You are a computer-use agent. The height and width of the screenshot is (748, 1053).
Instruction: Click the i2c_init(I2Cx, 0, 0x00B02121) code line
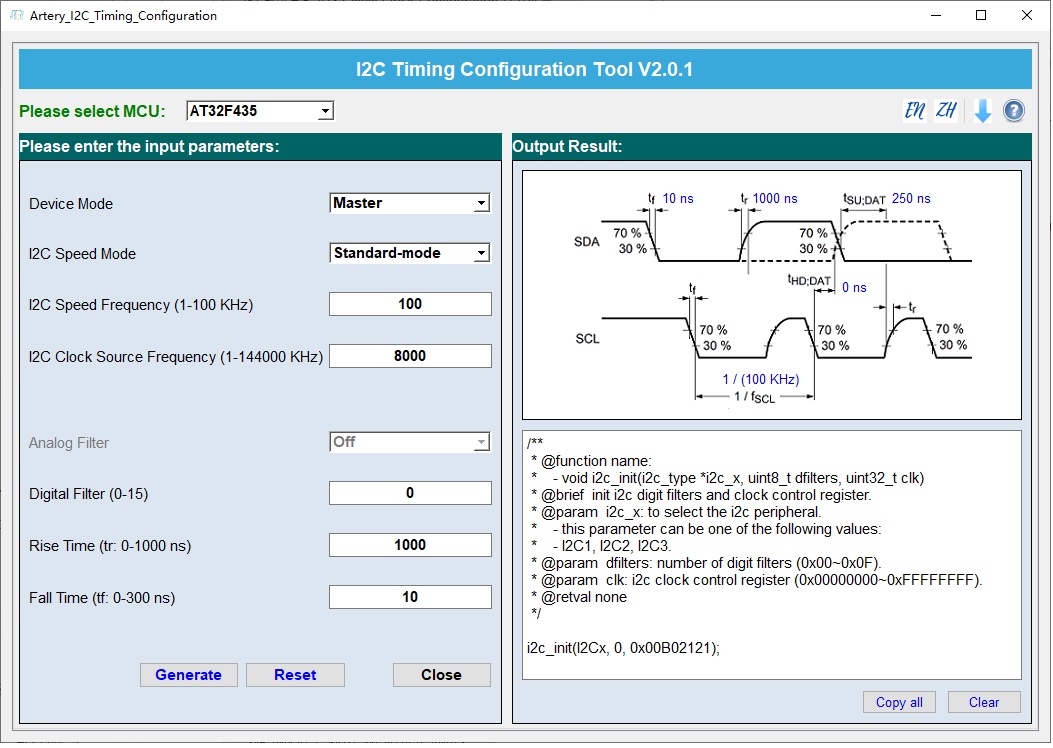(623, 648)
